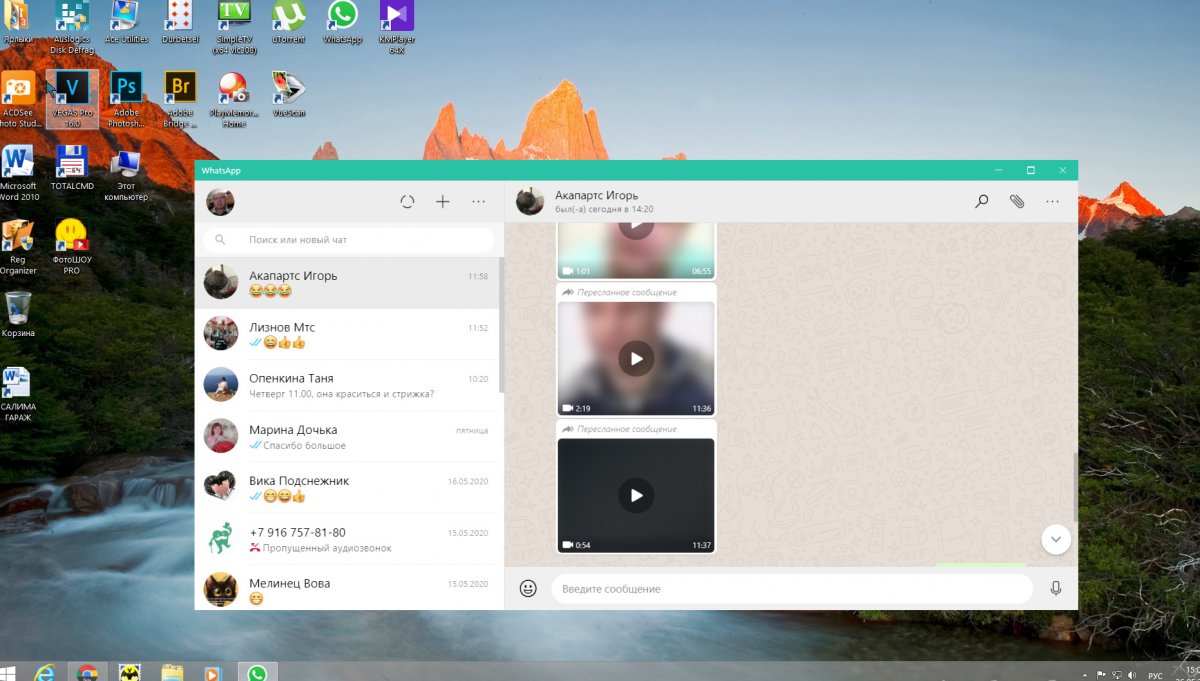This screenshot has width=1200, height=681.
Task: Start a new chat with plus icon
Action: pos(443,202)
